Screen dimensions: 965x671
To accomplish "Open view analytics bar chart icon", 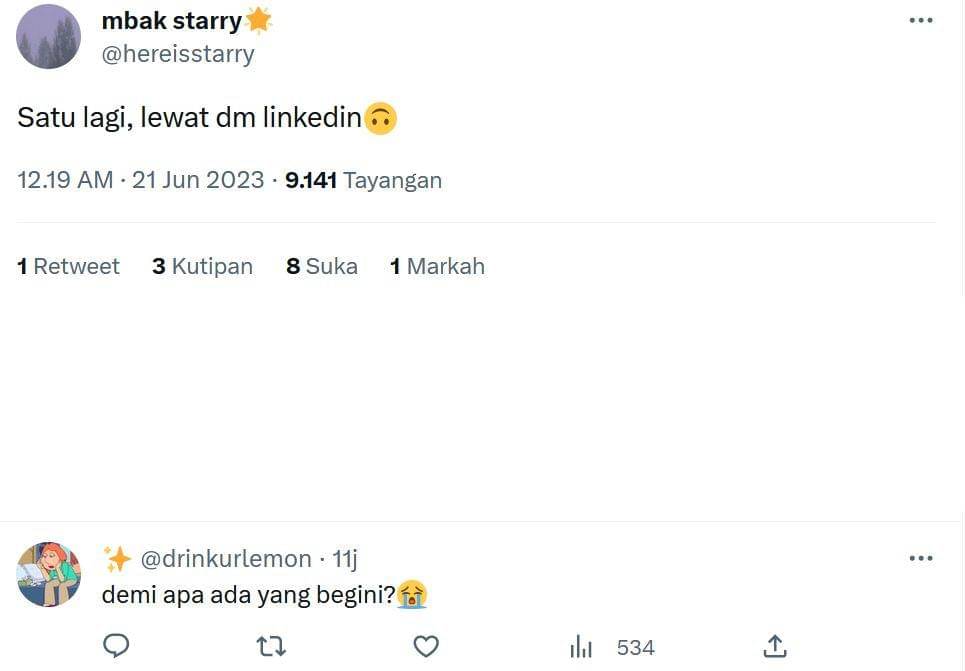I will (x=581, y=648).
